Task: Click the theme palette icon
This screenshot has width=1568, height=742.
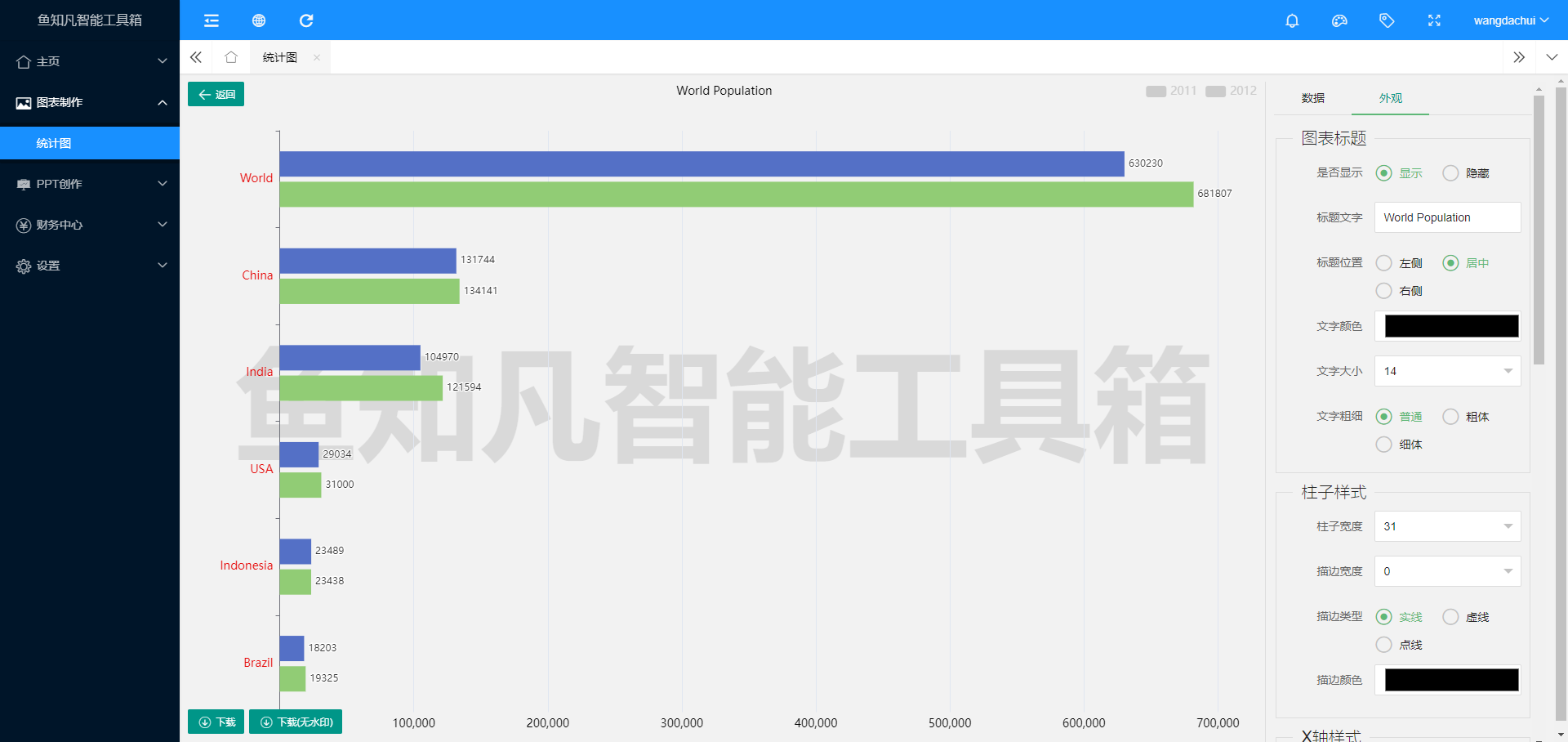Action: 1339,20
